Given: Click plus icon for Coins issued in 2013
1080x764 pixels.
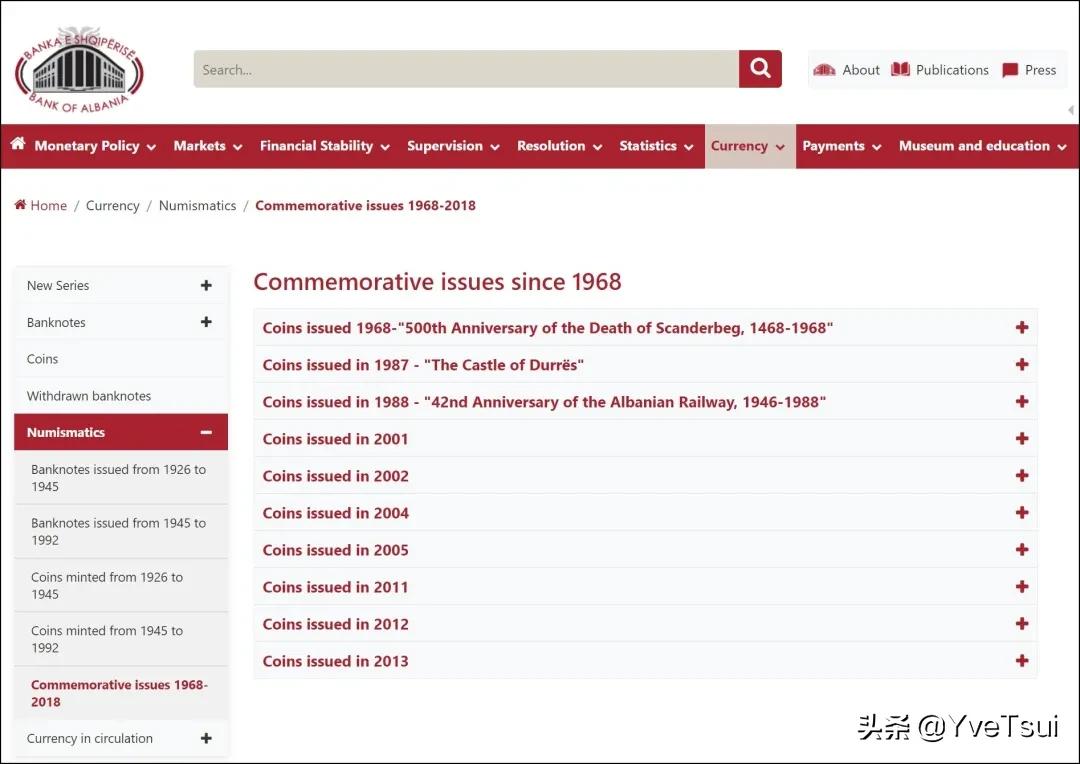Looking at the screenshot, I should tap(1022, 661).
